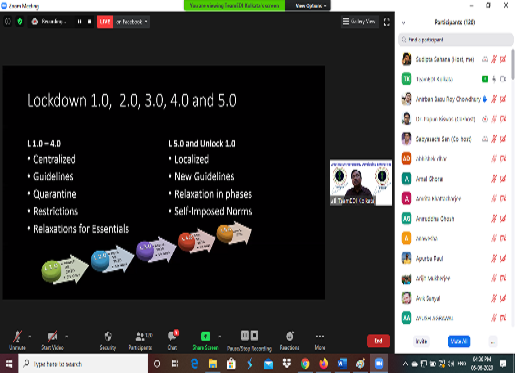Open the Reactions emoji icon
The image size is (515, 373).
(290, 336)
